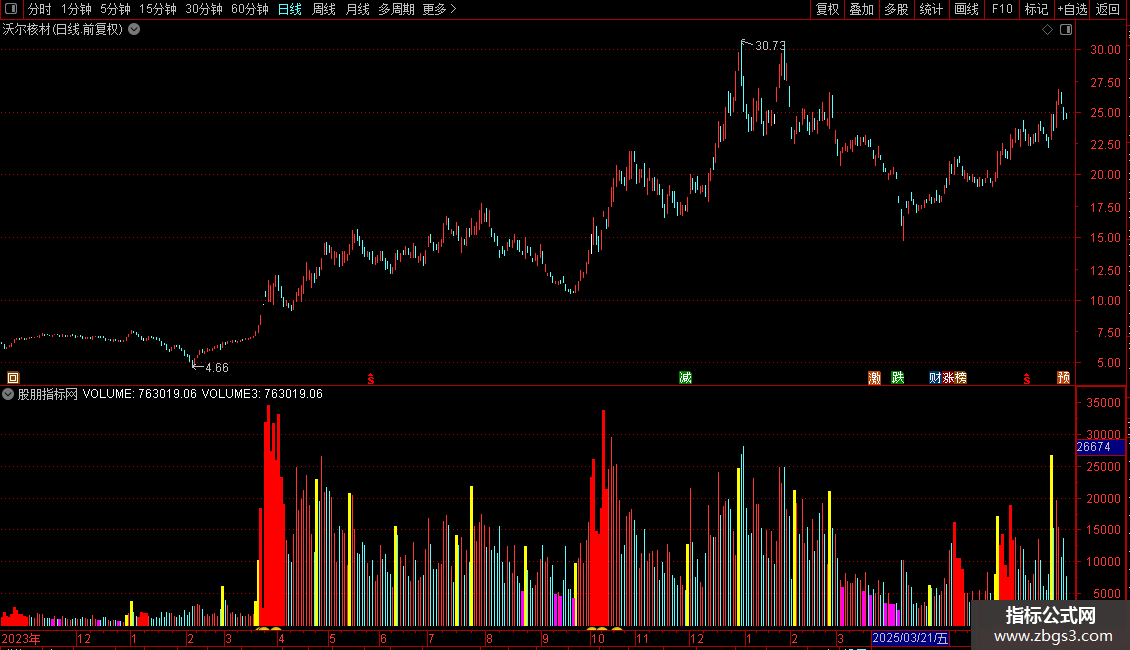The width and height of the screenshot is (1130, 650).
Task: Click the orange 预 forecast marker
Action: (x=1064, y=378)
